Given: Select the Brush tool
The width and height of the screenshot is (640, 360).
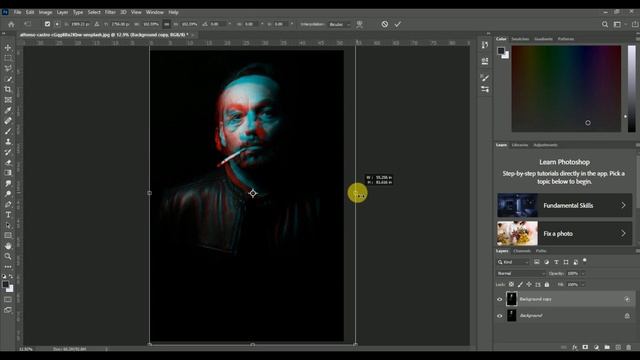Looking at the screenshot, I should click(8, 131).
